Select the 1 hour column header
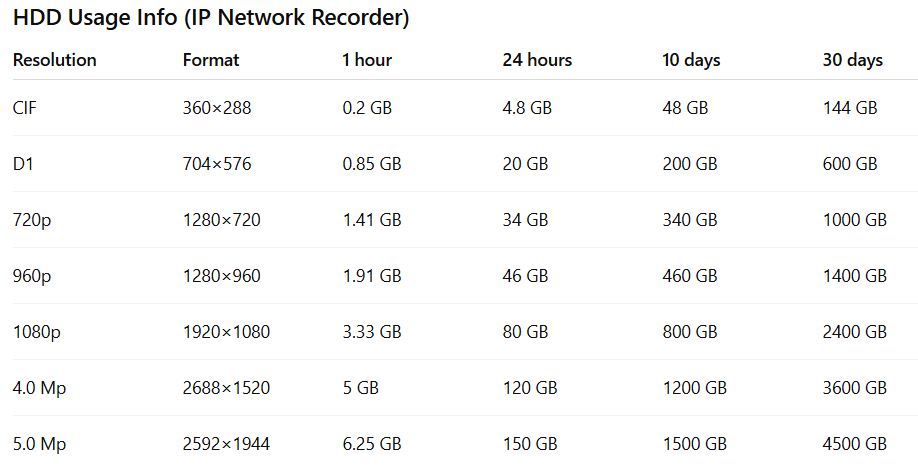 tap(367, 60)
